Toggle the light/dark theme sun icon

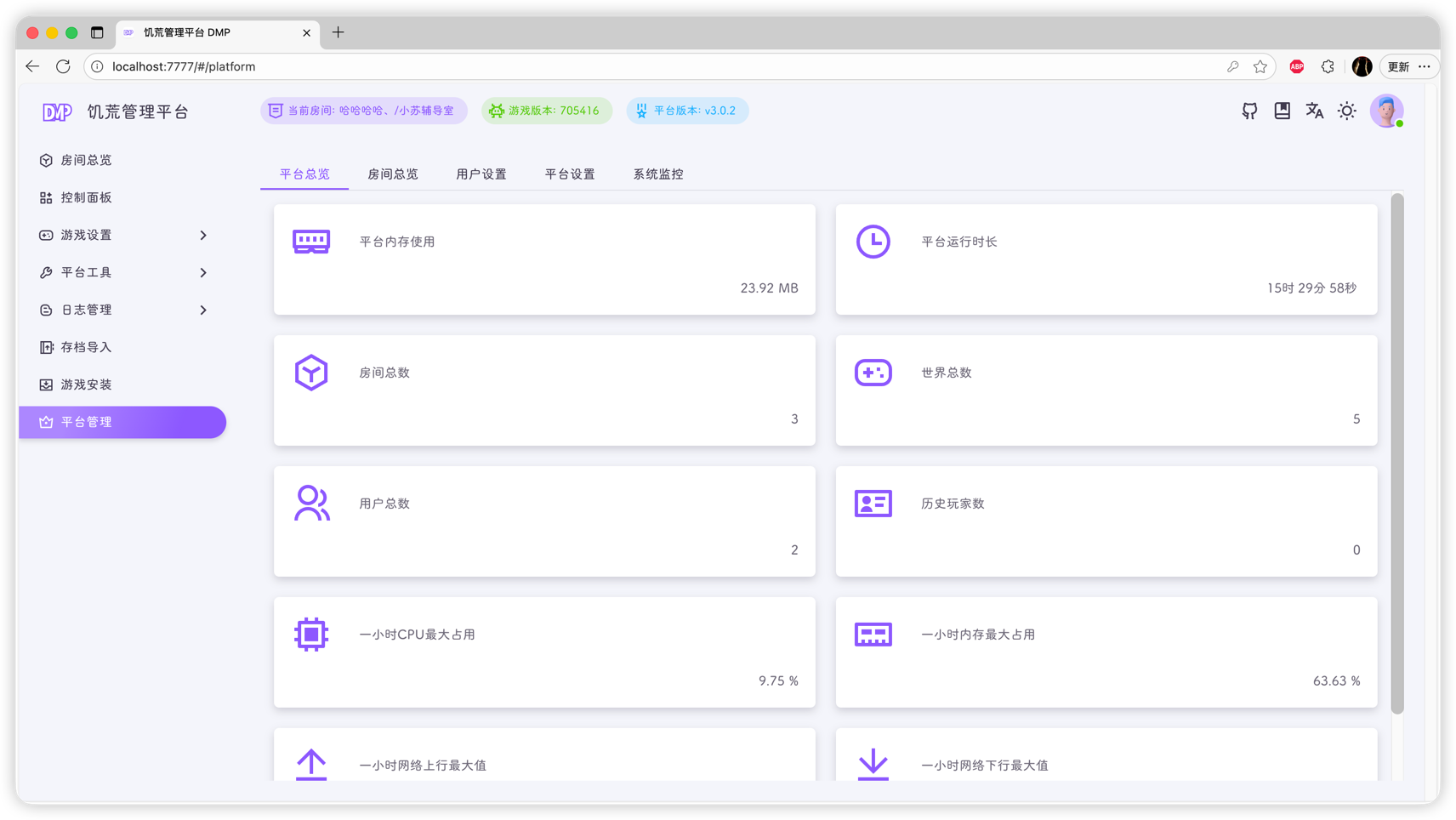coord(1346,111)
